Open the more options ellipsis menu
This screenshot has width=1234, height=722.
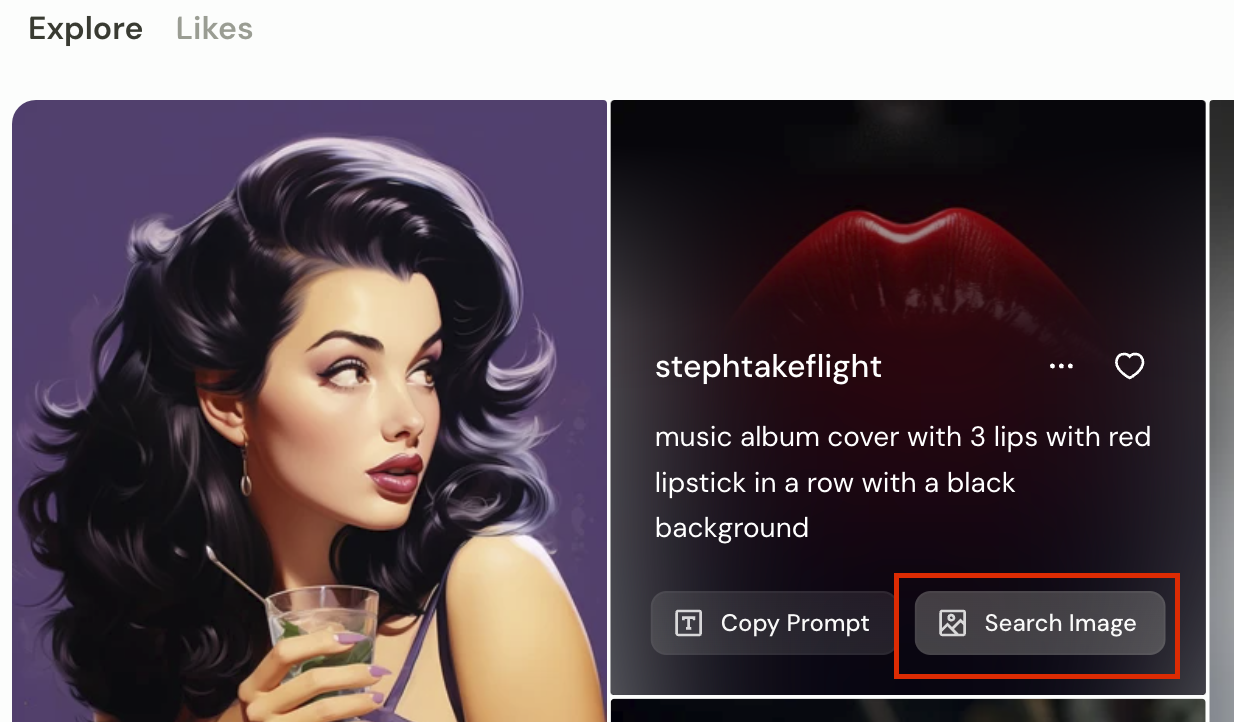point(1061,367)
